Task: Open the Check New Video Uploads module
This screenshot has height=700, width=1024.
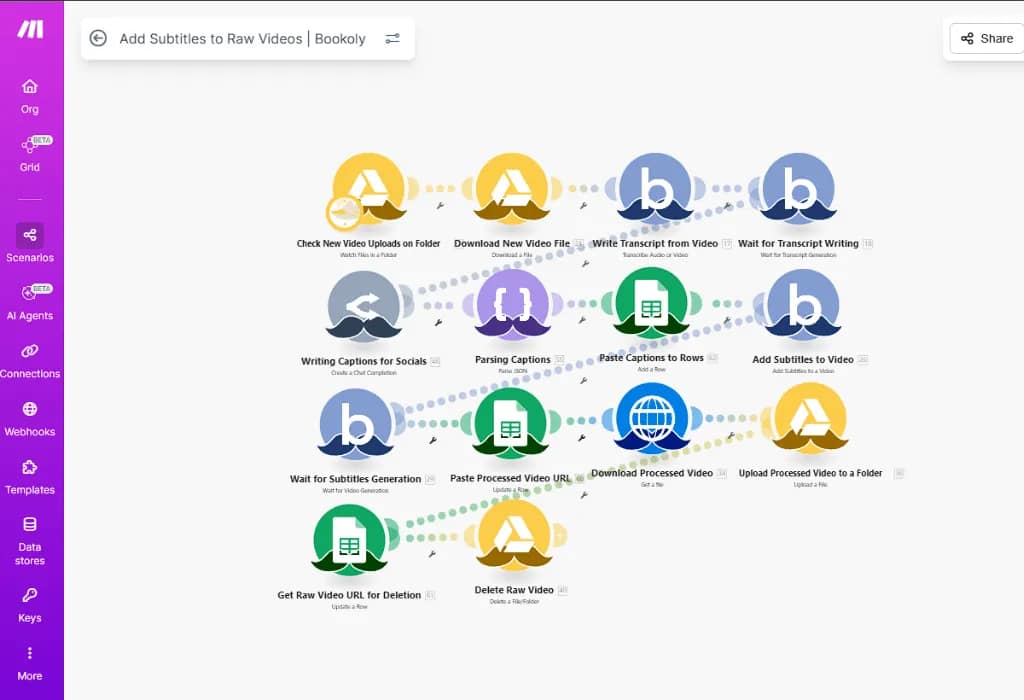Action: tap(369, 188)
